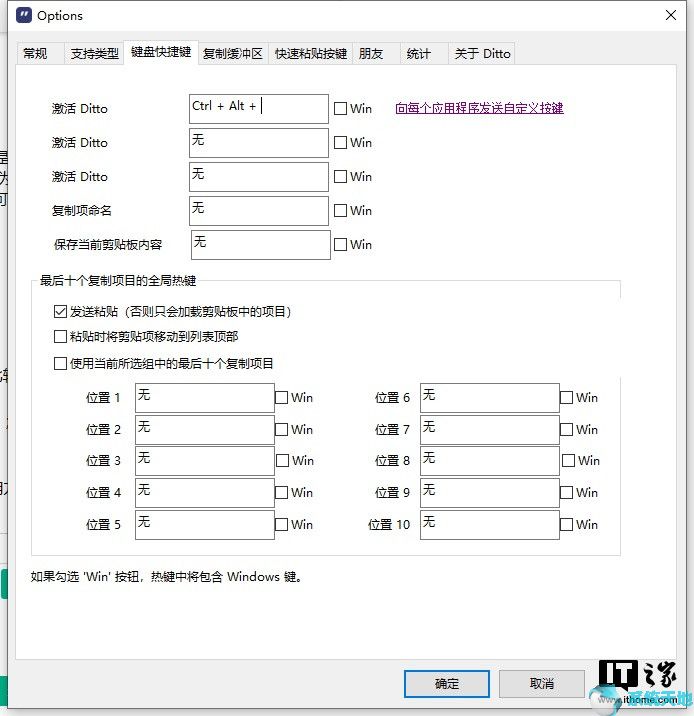Viewport: 694px width, 716px height.
Task: Enable Win checkbox beside Ctrl + Alt hotkey
Action: (x=340, y=109)
